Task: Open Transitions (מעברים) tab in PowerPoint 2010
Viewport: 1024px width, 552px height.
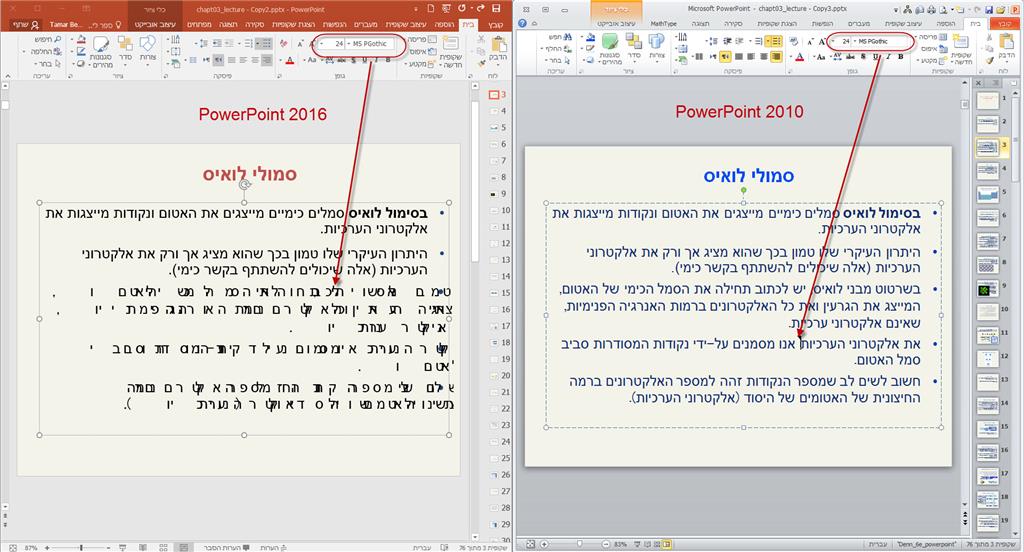Action: pyautogui.click(x=859, y=24)
